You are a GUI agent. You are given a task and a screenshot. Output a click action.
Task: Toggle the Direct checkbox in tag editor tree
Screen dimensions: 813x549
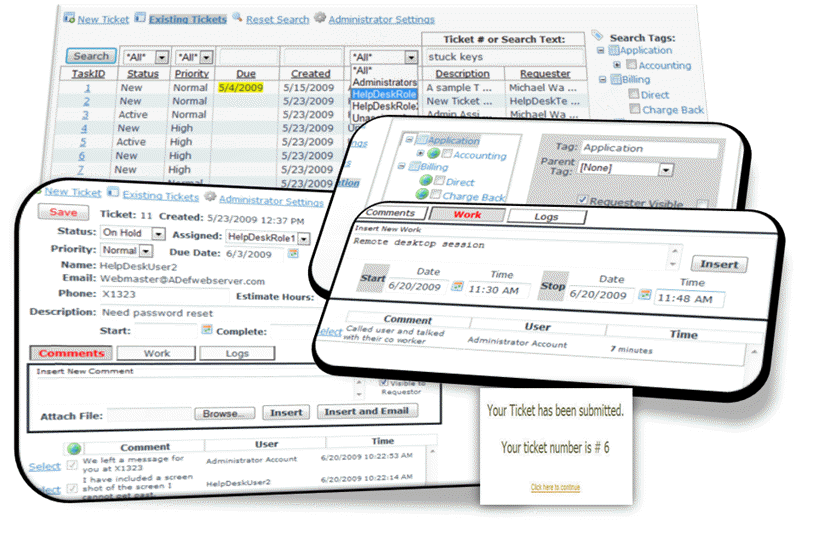(439, 180)
